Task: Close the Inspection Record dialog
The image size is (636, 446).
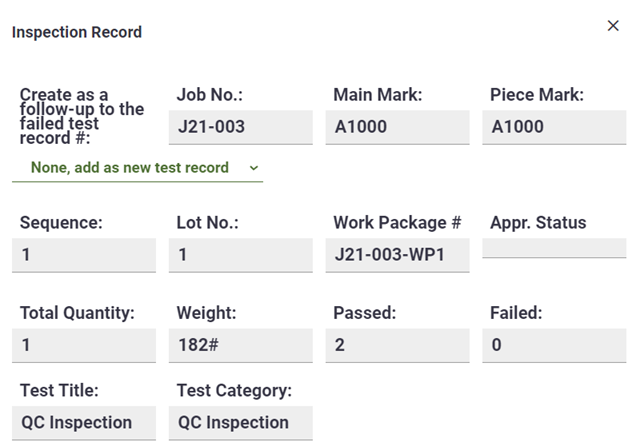Action: pos(613,26)
